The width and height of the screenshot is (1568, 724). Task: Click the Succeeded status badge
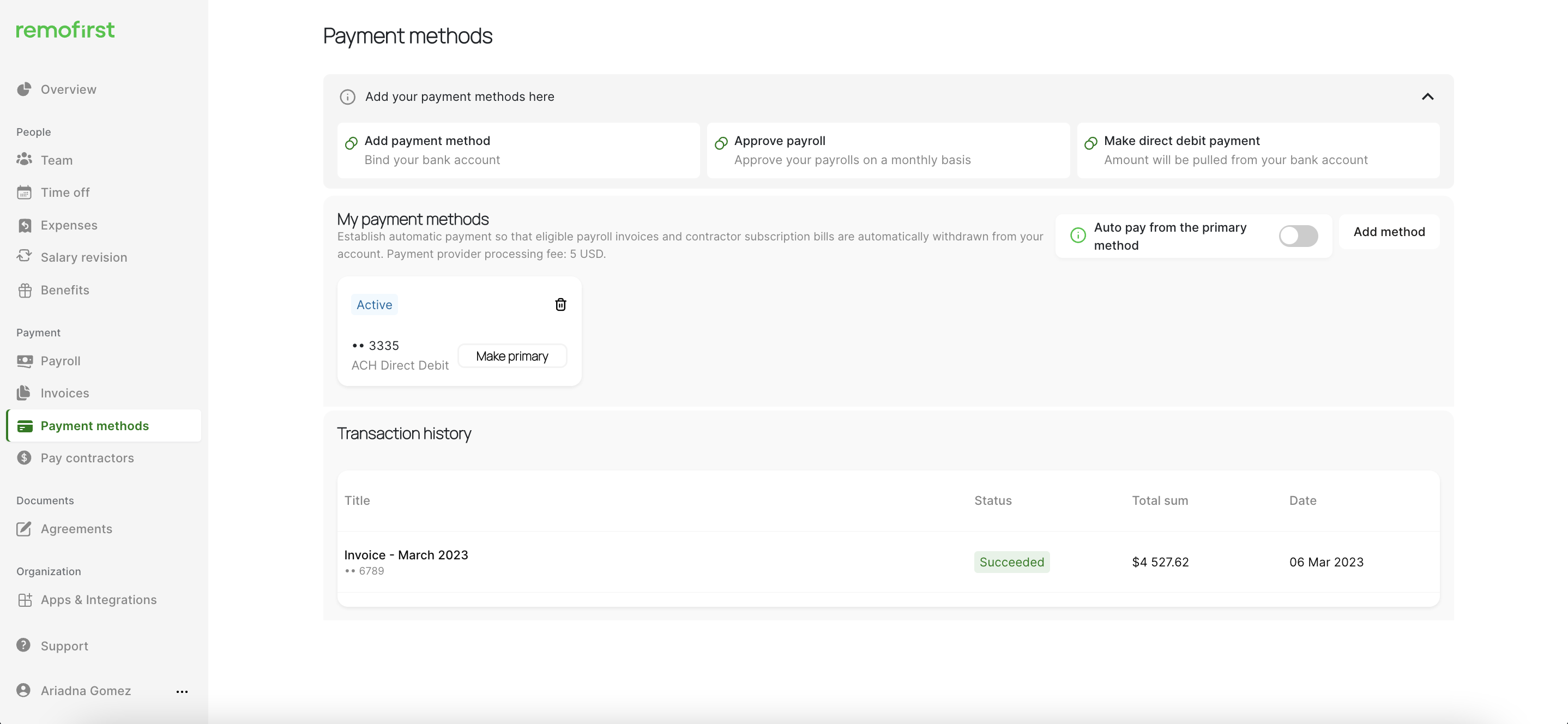click(x=1012, y=562)
